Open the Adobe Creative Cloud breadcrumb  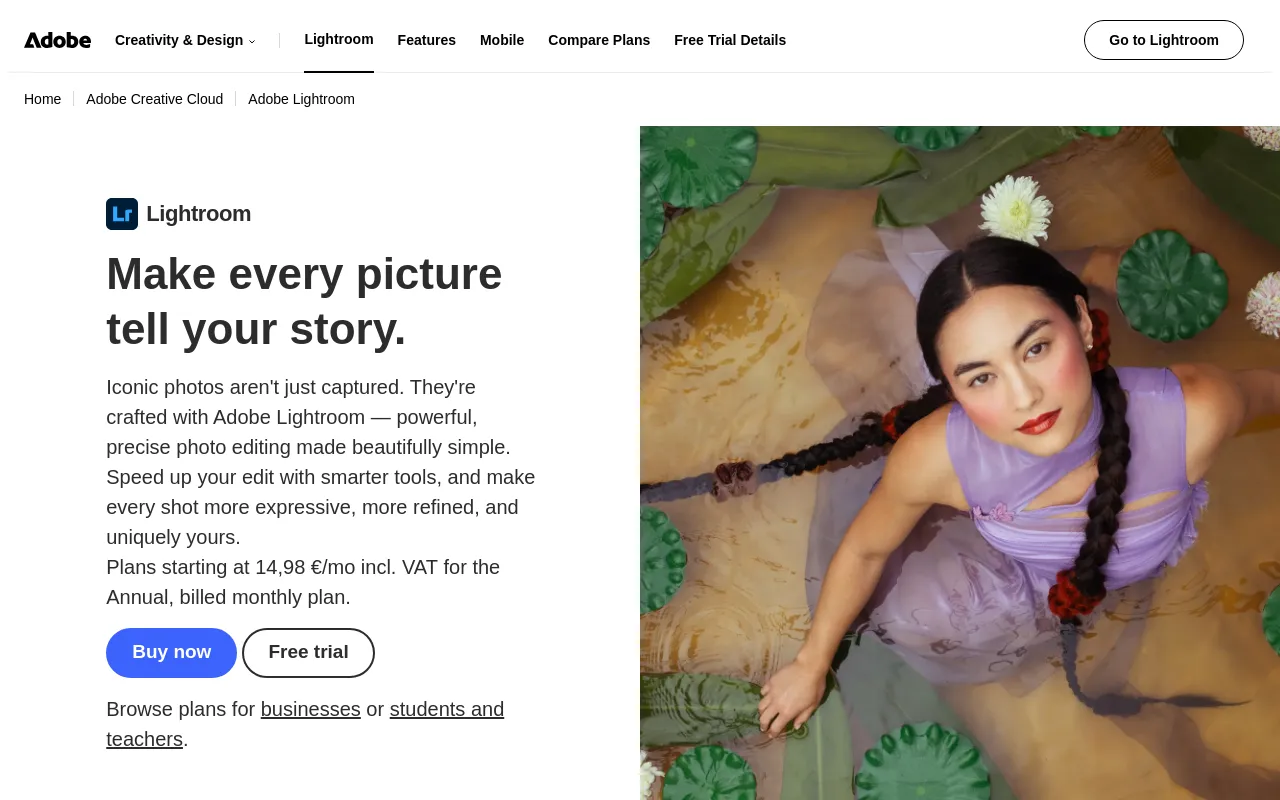pos(155,99)
